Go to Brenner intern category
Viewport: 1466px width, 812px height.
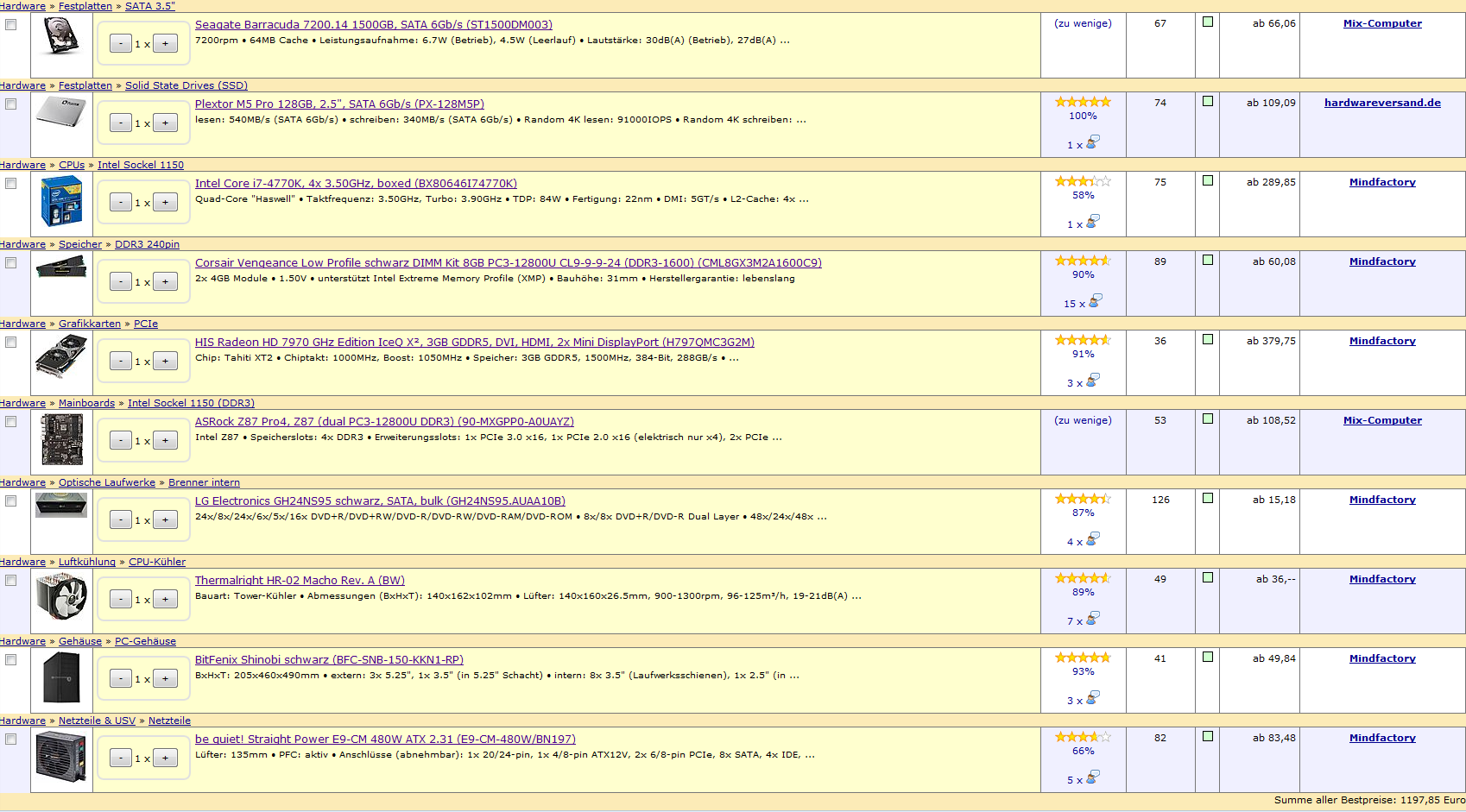point(204,482)
